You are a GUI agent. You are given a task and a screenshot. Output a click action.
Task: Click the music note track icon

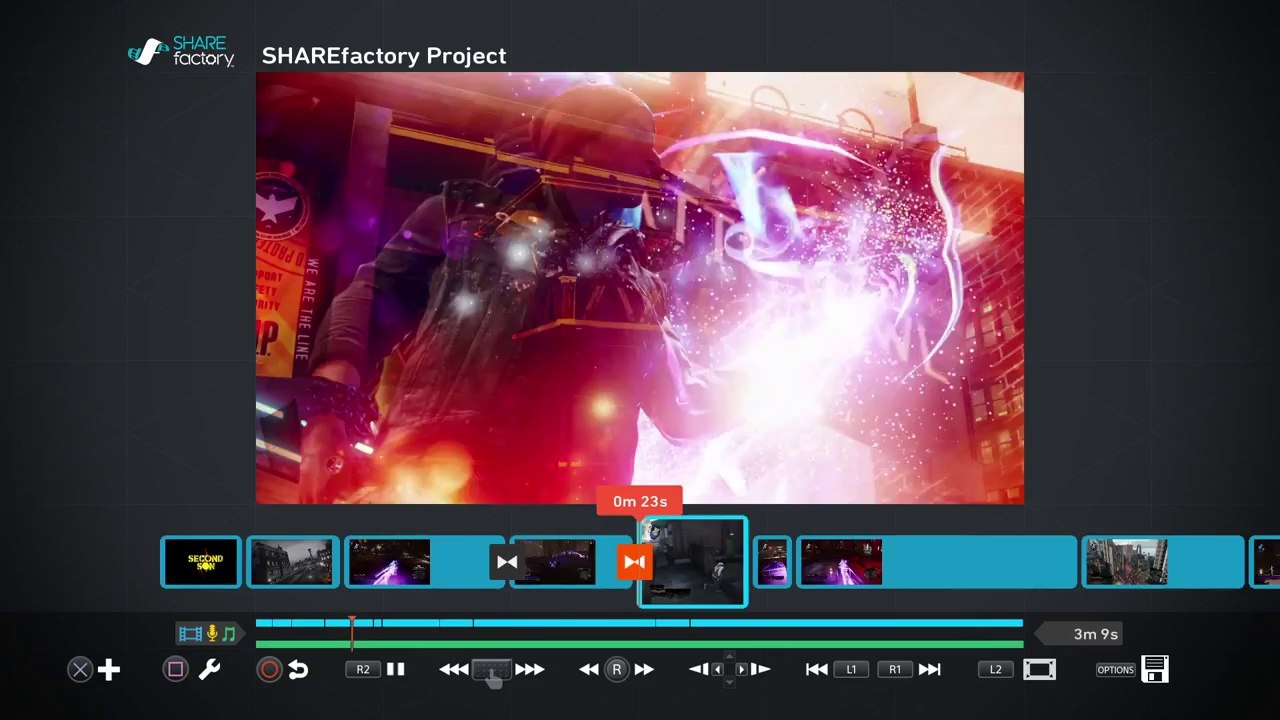[229, 634]
